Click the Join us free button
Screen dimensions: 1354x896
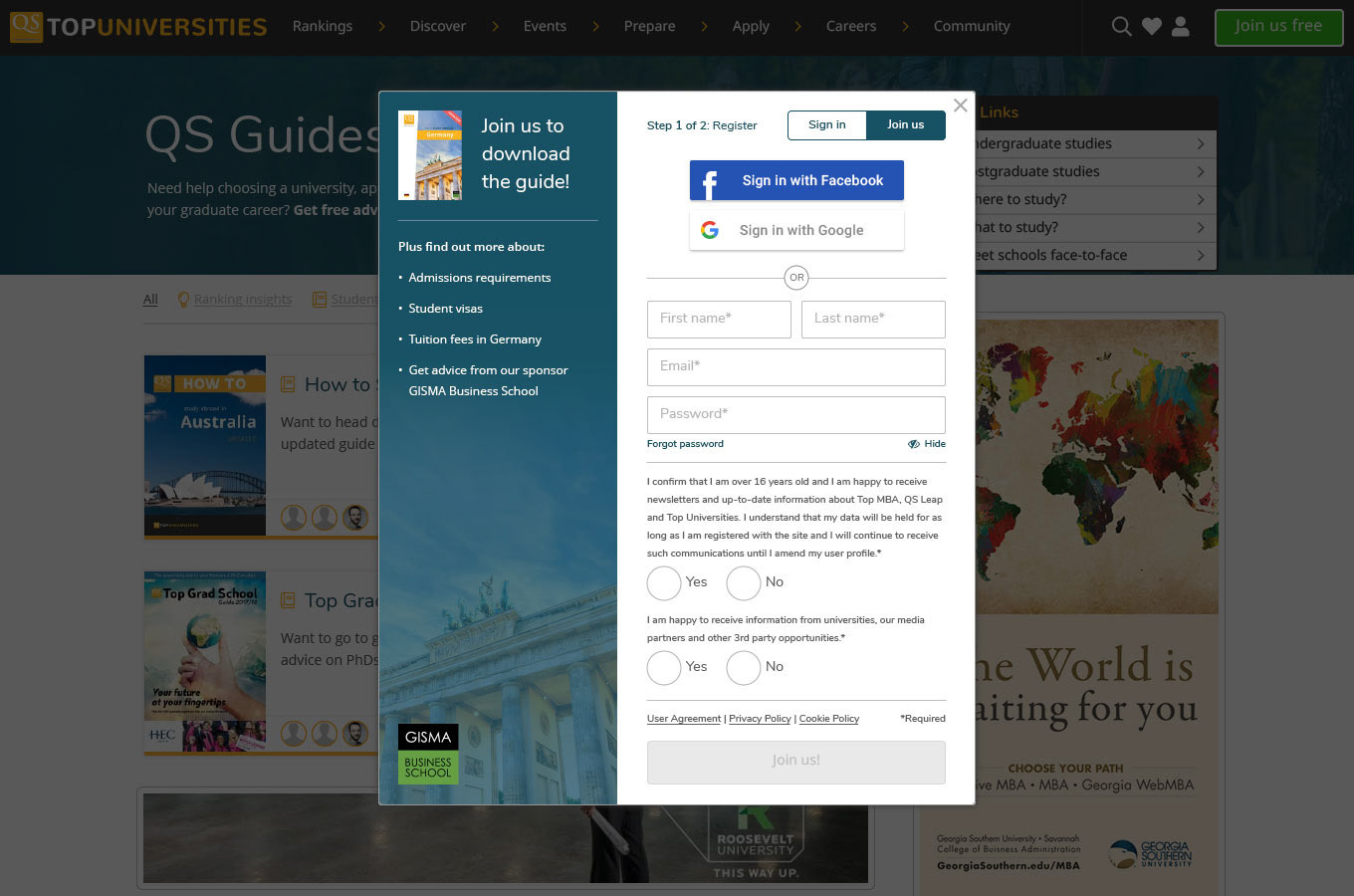[1278, 27]
